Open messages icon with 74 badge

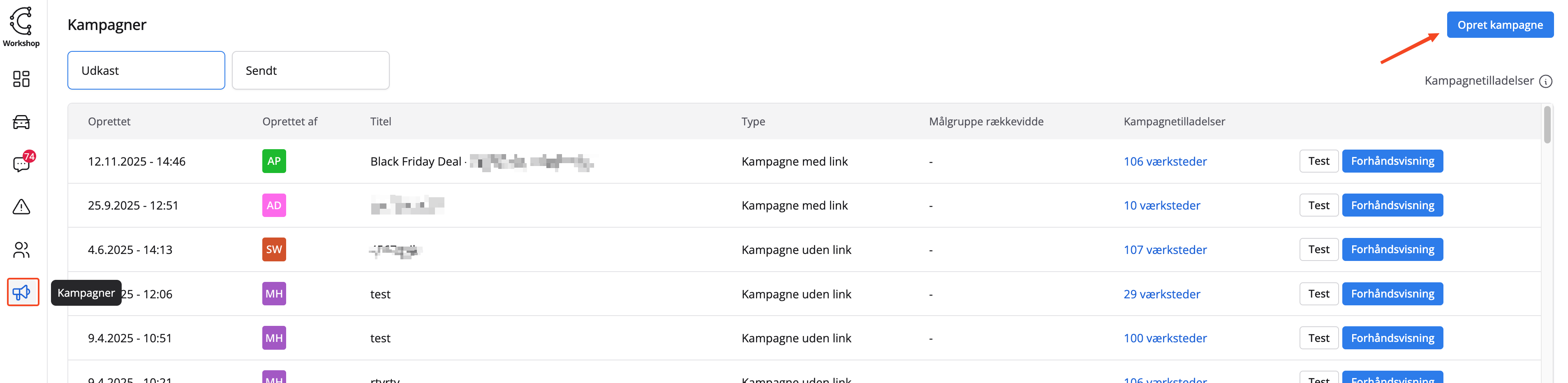tap(21, 164)
